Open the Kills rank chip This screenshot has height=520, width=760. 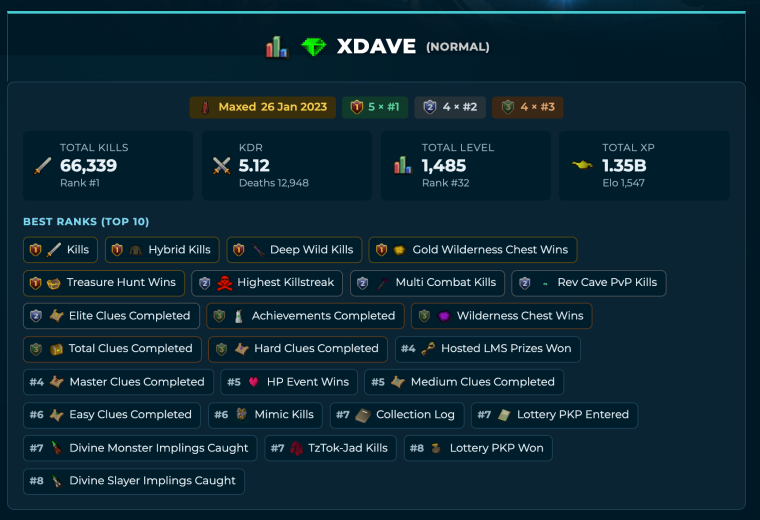pos(60,250)
